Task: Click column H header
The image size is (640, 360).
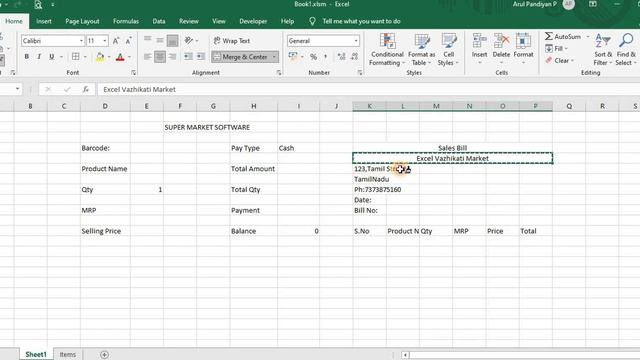Action: click(x=253, y=106)
